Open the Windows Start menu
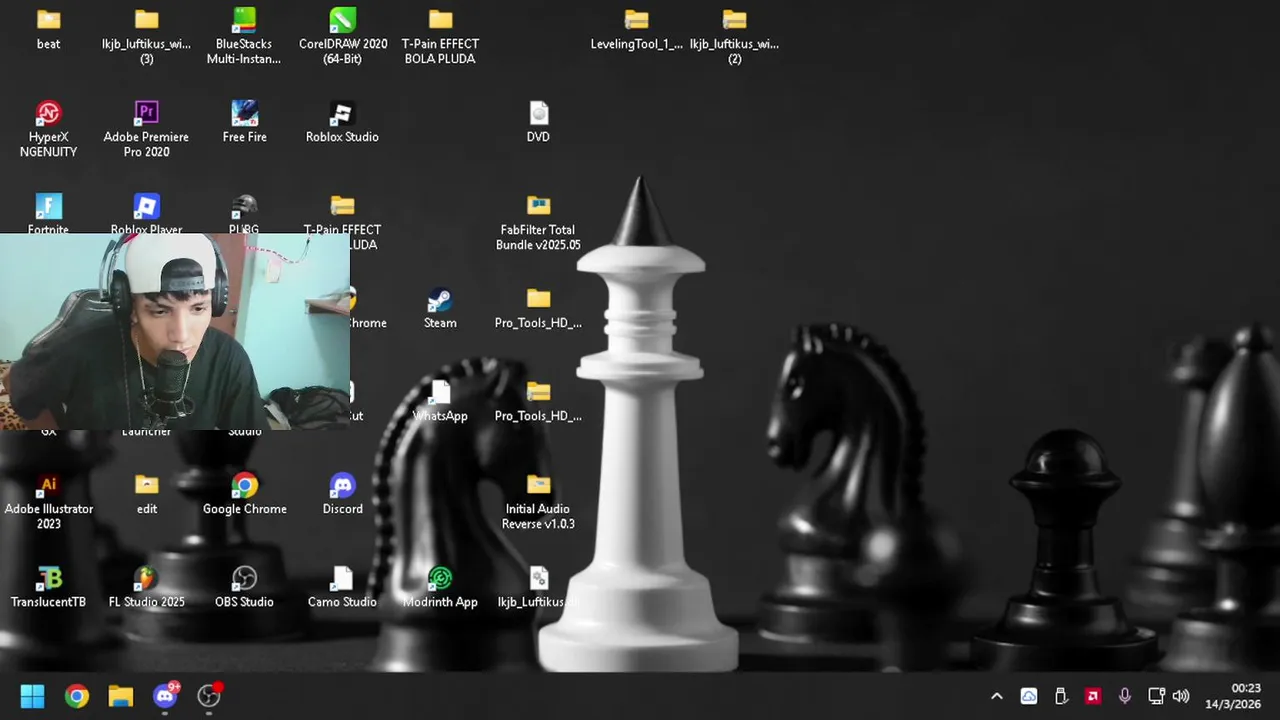 (x=32, y=696)
